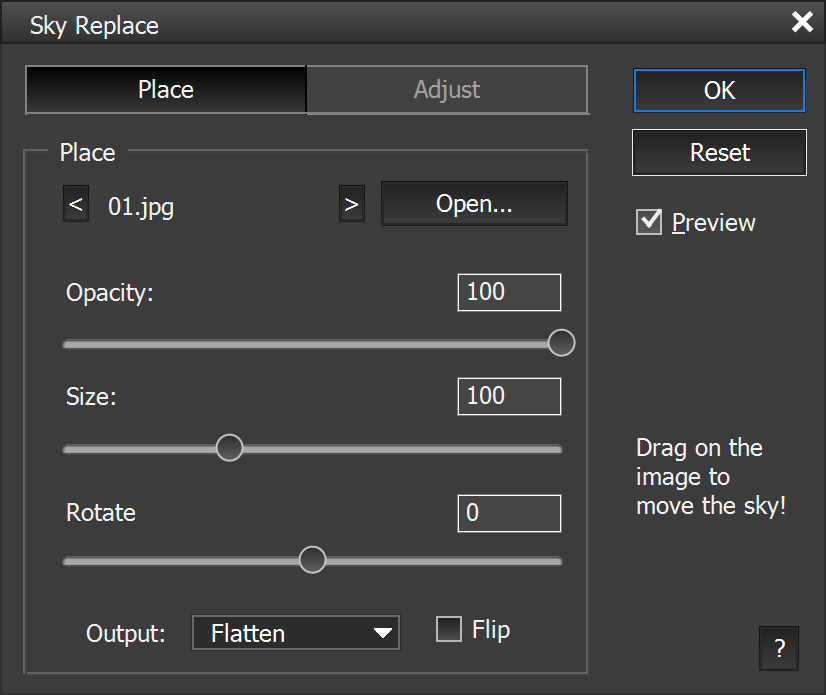Select the Size value field
The image size is (826, 695).
tap(509, 396)
